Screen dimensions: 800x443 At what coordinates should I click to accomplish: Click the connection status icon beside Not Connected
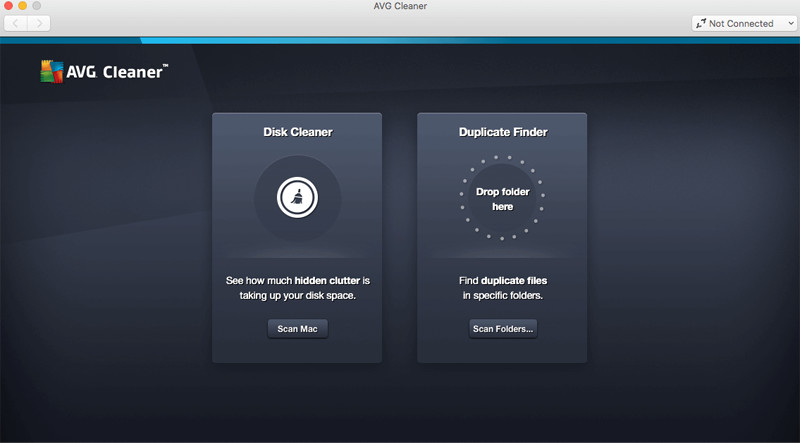tap(700, 23)
